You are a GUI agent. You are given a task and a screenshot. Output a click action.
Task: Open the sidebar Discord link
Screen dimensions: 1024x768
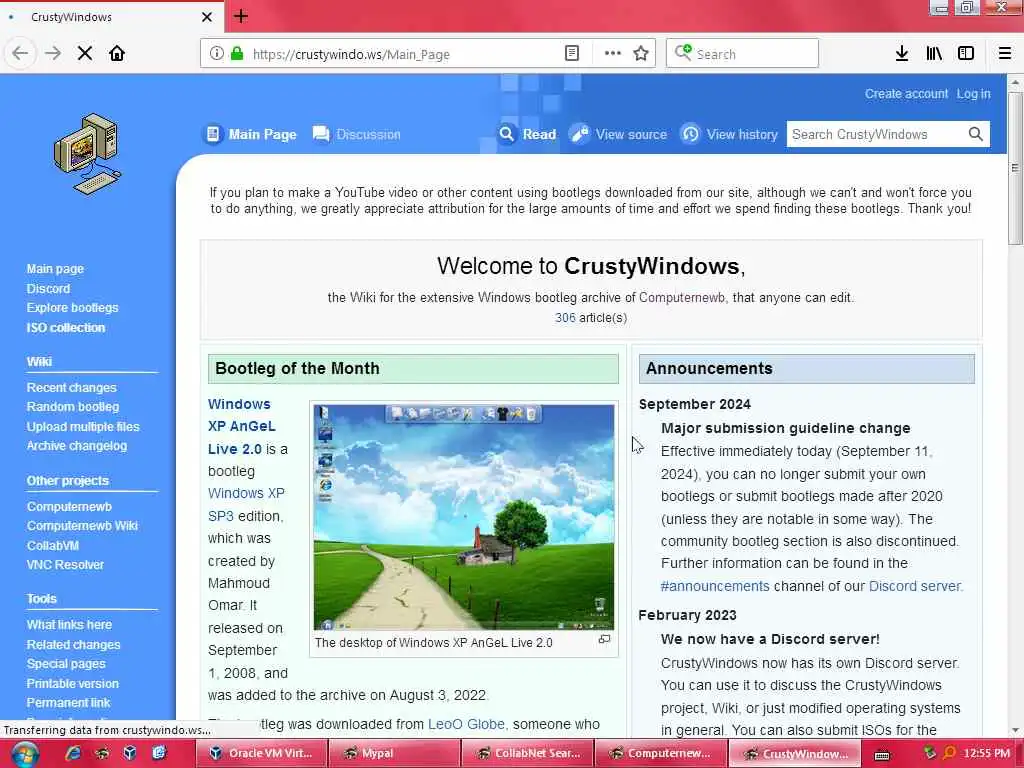[48, 289]
